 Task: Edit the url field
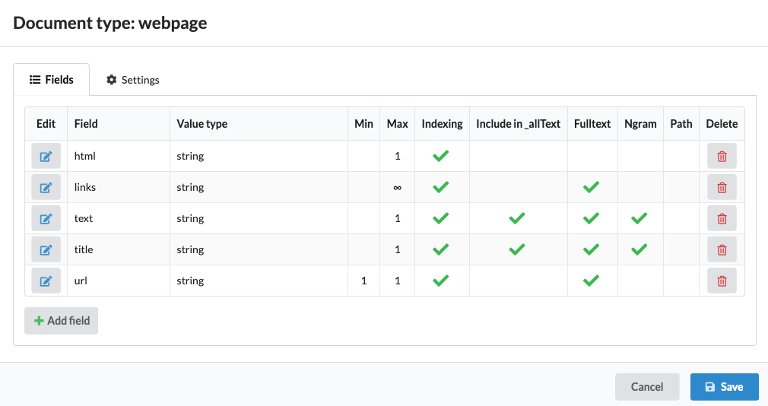pos(46,281)
